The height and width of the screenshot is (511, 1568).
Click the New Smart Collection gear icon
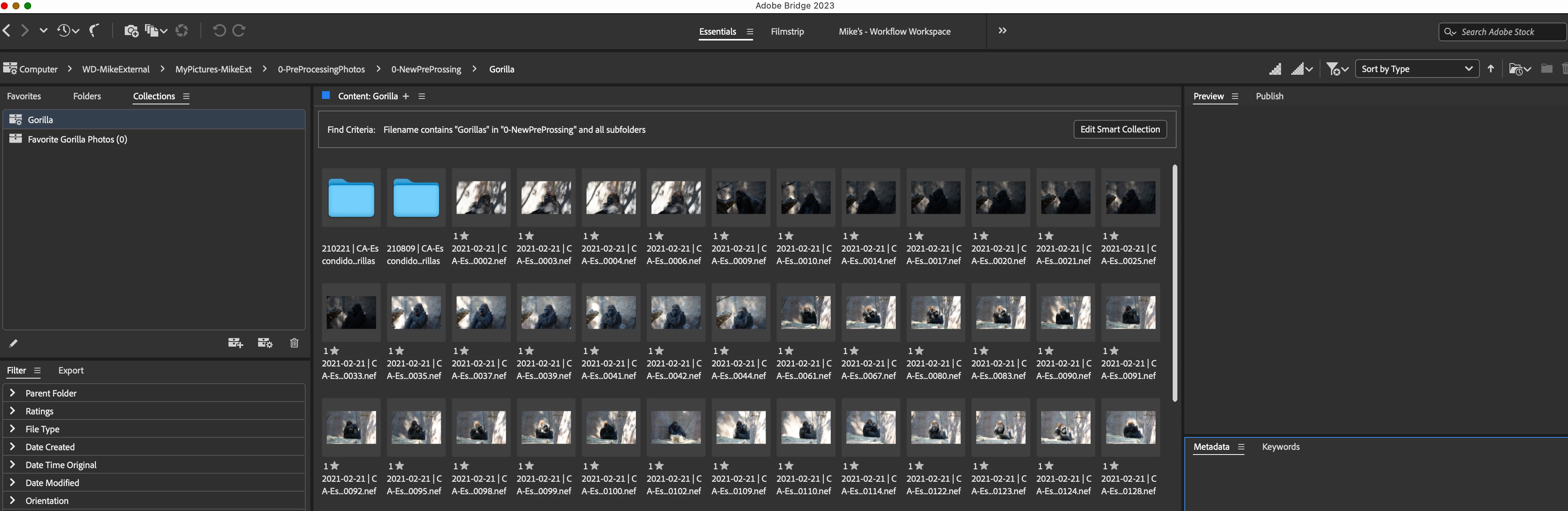click(x=265, y=343)
